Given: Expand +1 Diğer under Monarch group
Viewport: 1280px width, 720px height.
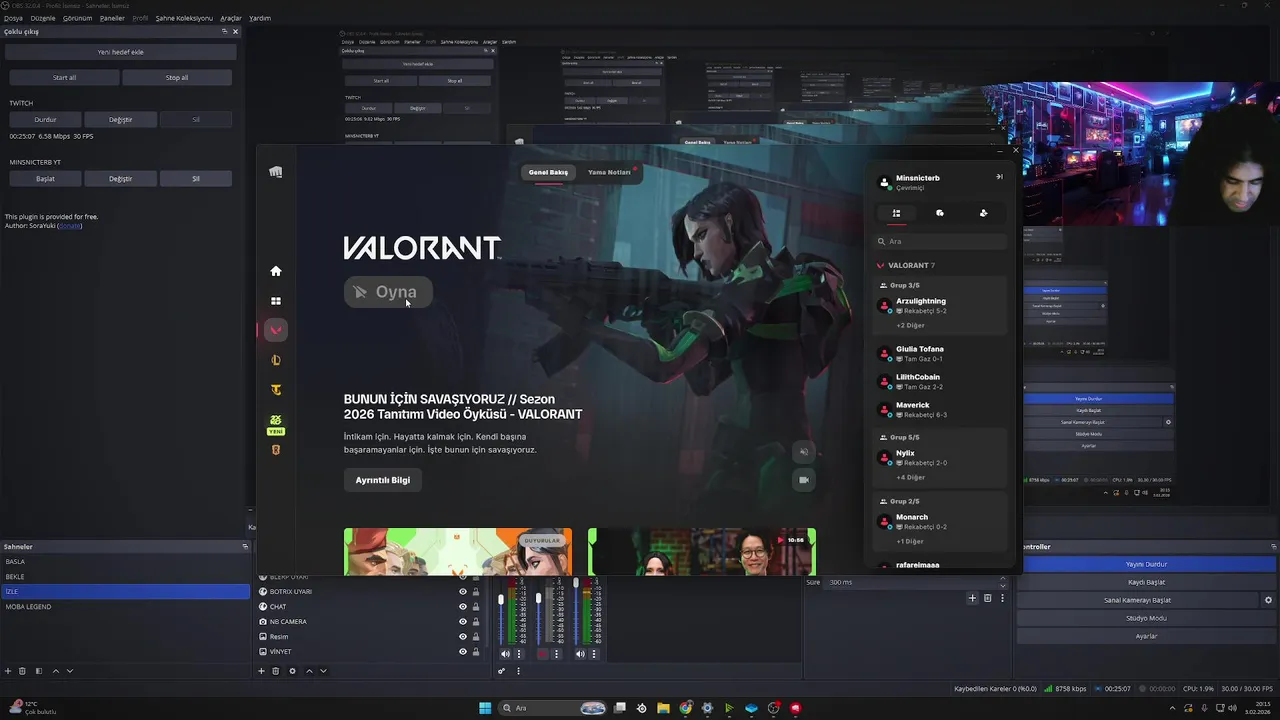Looking at the screenshot, I should [910, 541].
